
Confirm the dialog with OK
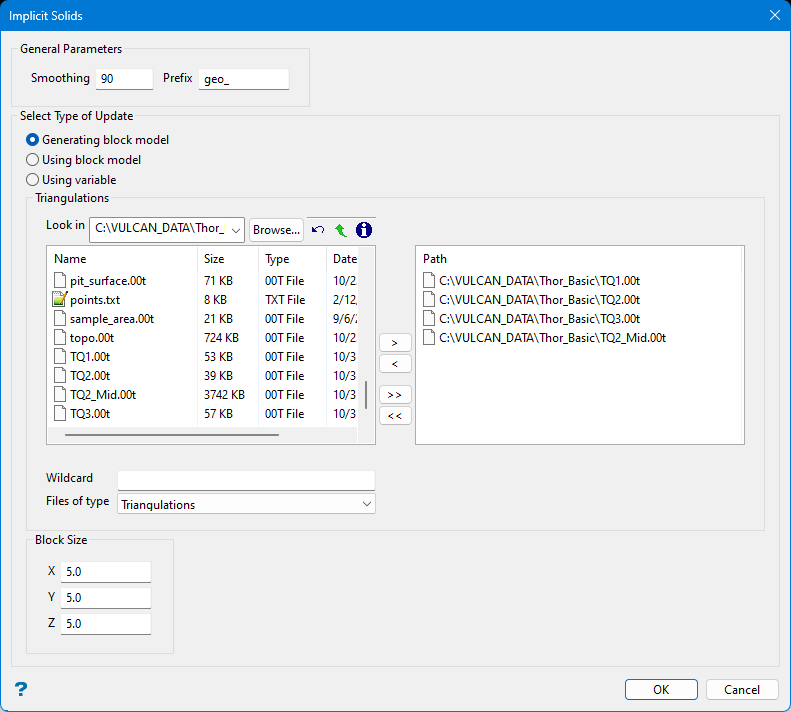click(661, 689)
